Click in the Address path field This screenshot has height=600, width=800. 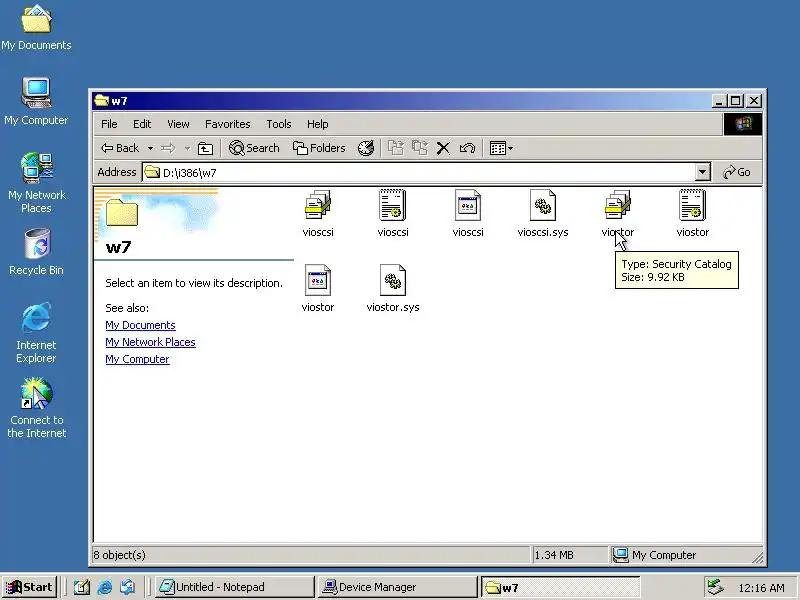418,172
